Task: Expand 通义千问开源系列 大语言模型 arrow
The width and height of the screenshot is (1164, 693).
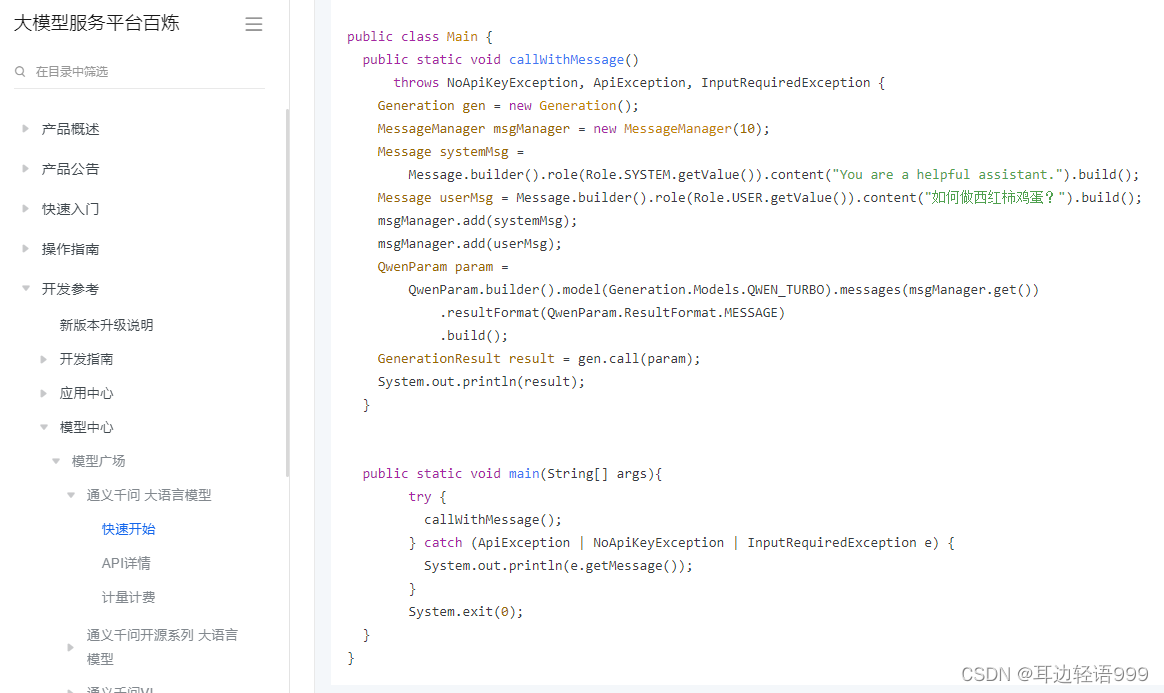Action: click(71, 647)
